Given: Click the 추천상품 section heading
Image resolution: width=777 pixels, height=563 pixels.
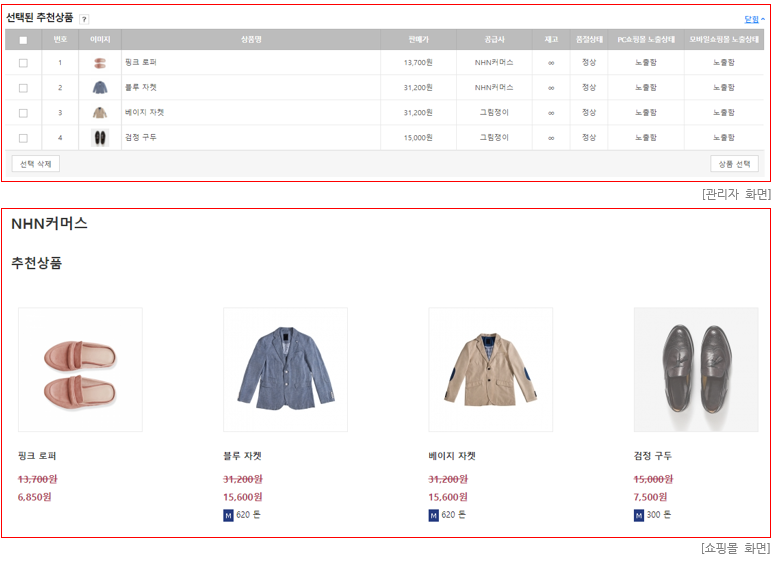Looking at the screenshot, I should (37, 263).
